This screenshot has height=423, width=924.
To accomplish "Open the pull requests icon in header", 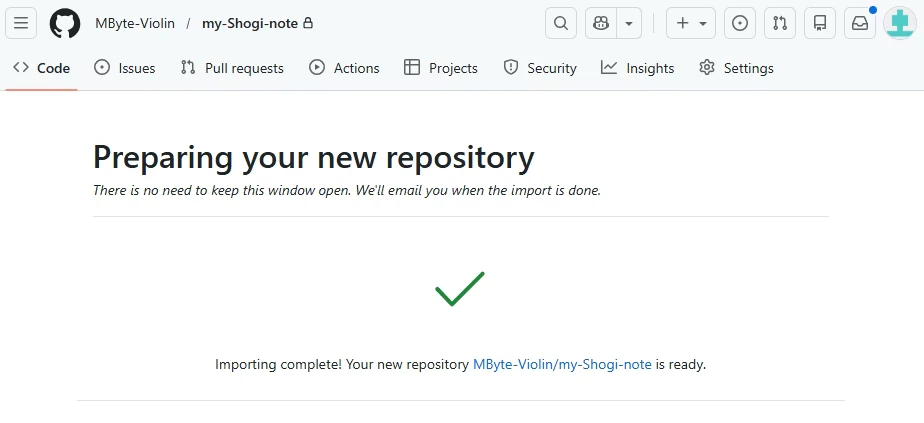I will click(x=780, y=24).
